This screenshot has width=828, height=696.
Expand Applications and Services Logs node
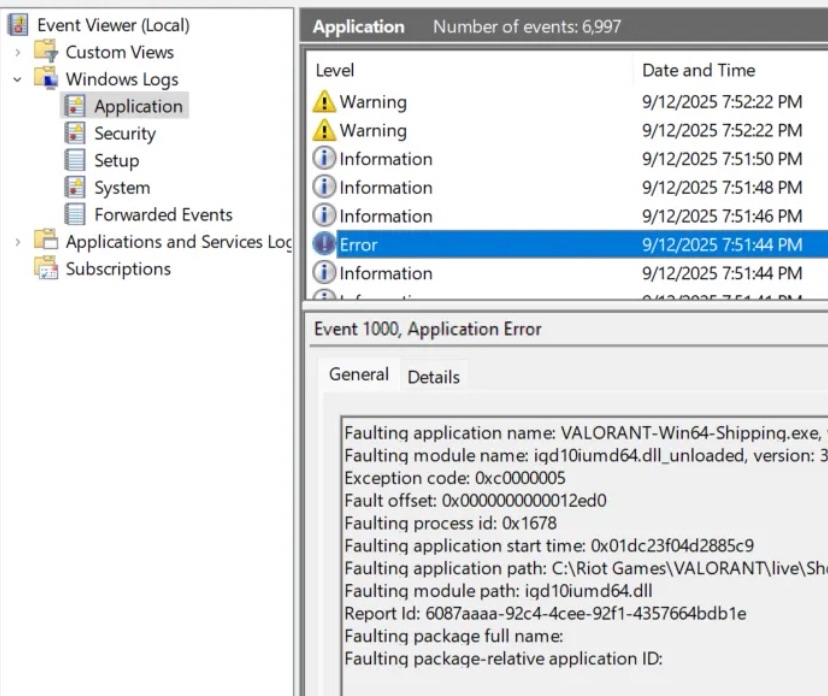click(18, 241)
